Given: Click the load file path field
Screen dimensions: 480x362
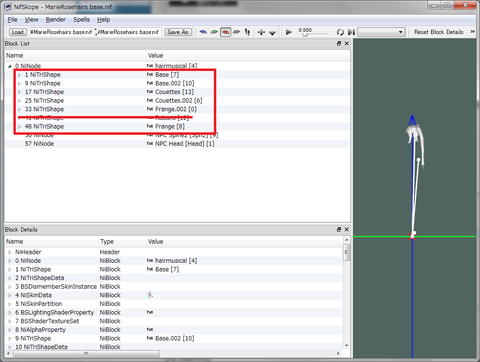Looking at the screenshot, I should click(x=61, y=32).
